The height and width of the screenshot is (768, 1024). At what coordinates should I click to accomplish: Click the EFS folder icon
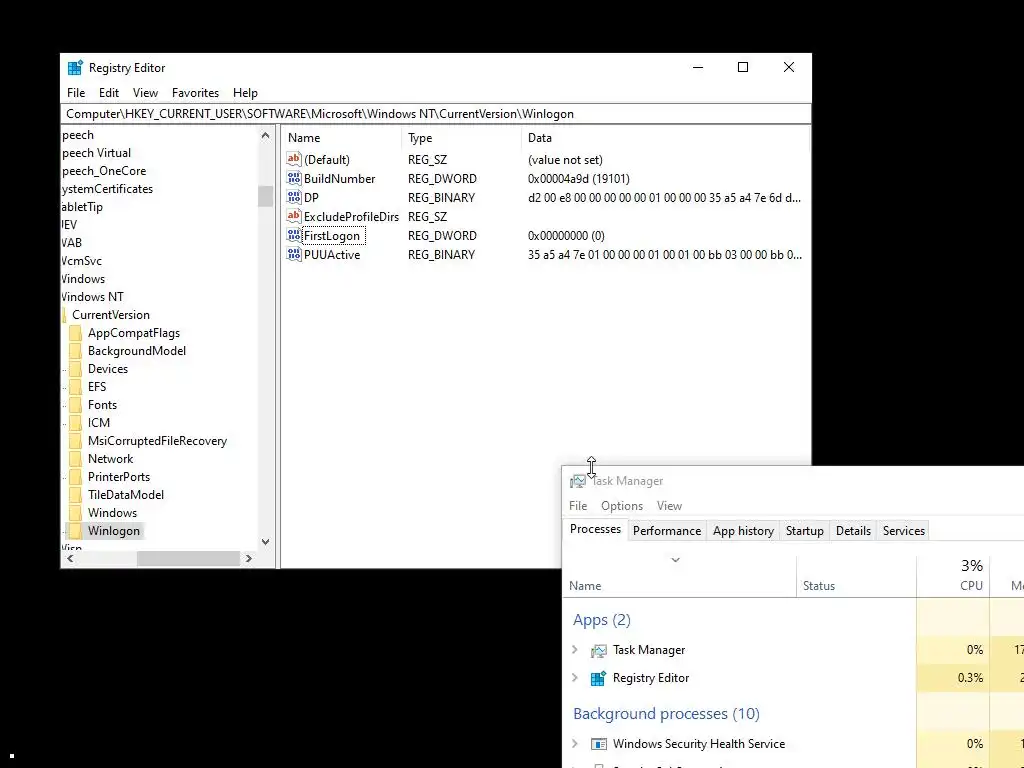pos(76,387)
